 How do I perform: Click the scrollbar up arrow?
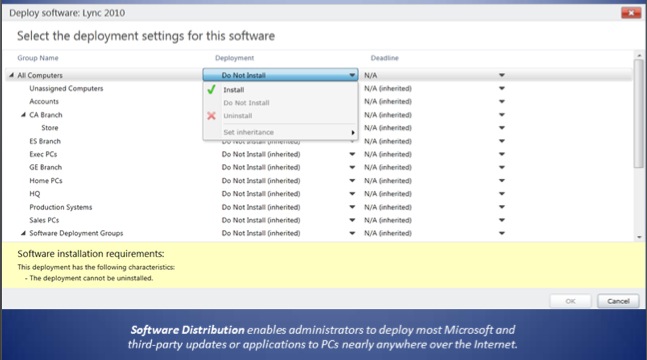(x=639, y=55)
